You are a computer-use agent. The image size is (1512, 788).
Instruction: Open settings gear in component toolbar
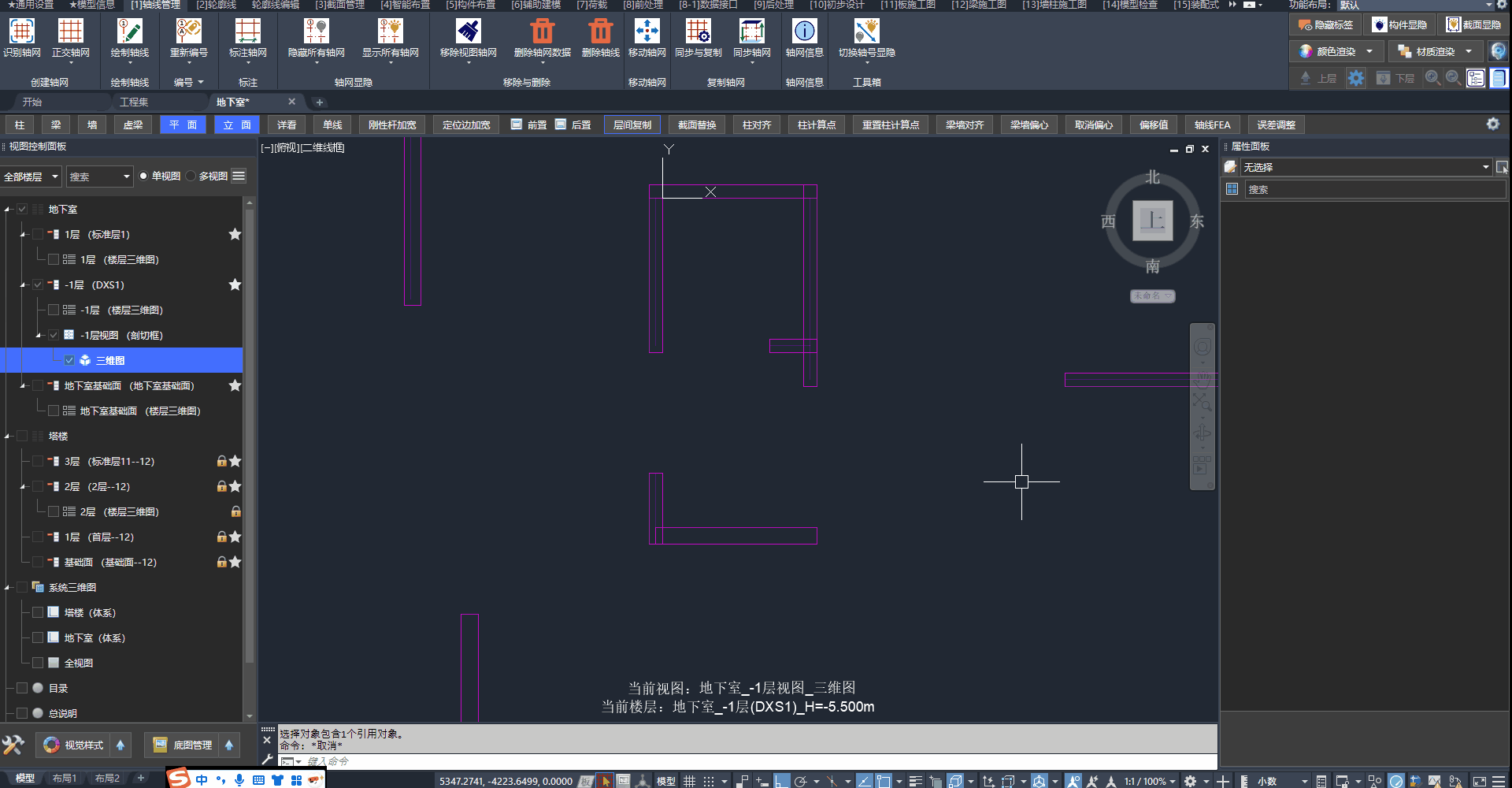[1492, 125]
